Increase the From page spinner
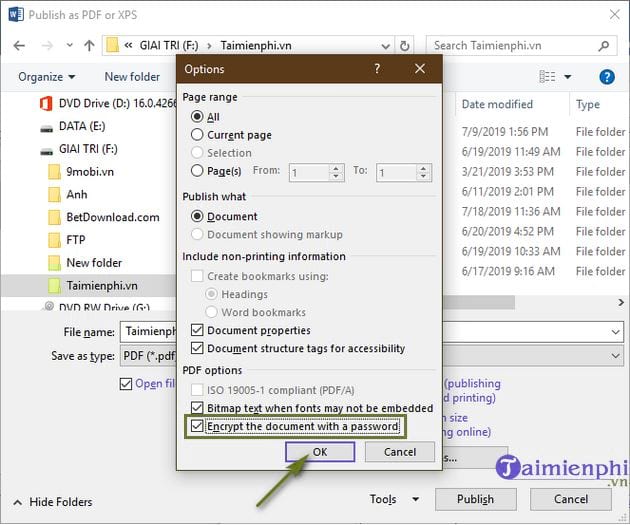This screenshot has height=525, width=630. click(336, 168)
